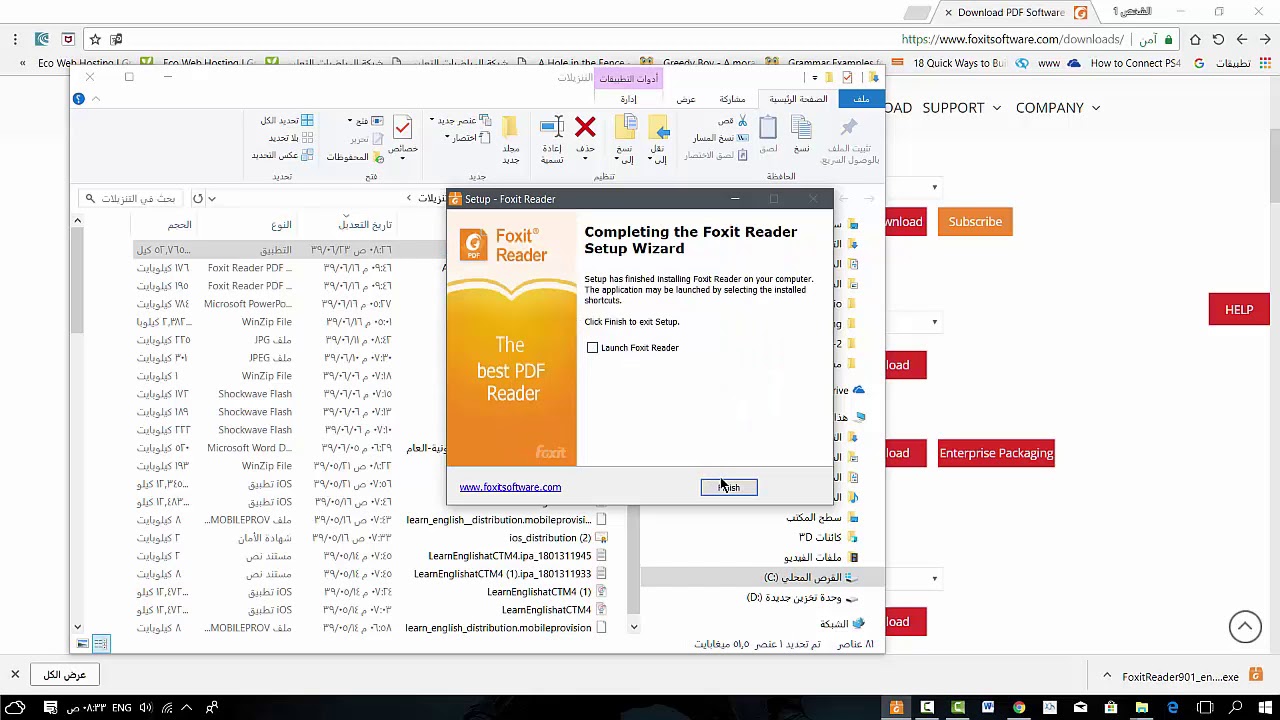Open the address history dropdown in Explorer
The image size is (1280, 720).
click(x=212, y=199)
